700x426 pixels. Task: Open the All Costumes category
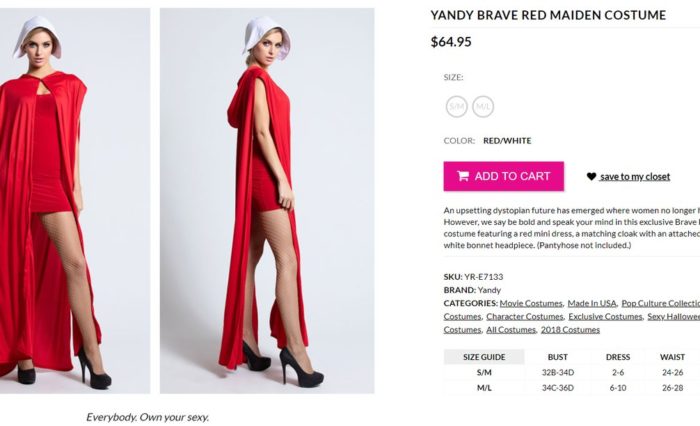click(x=511, y=330)
